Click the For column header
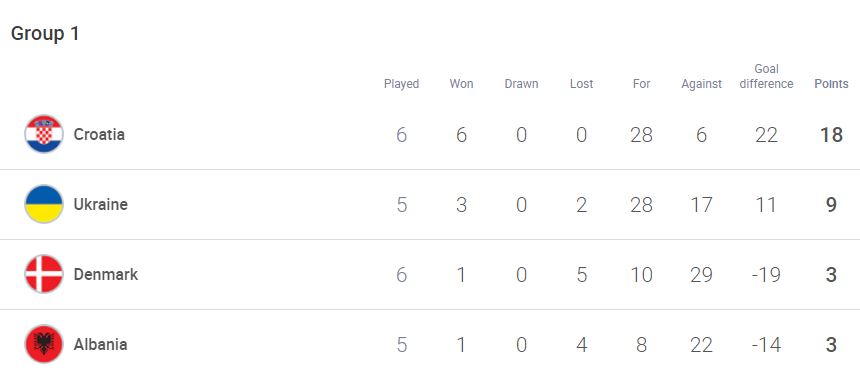Viewport: 860px width, 373px height. click(x=641, y=84)
